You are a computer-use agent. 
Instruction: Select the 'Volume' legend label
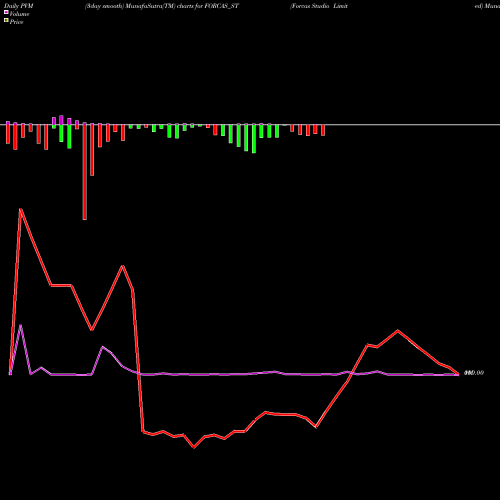tap(19, 14)
